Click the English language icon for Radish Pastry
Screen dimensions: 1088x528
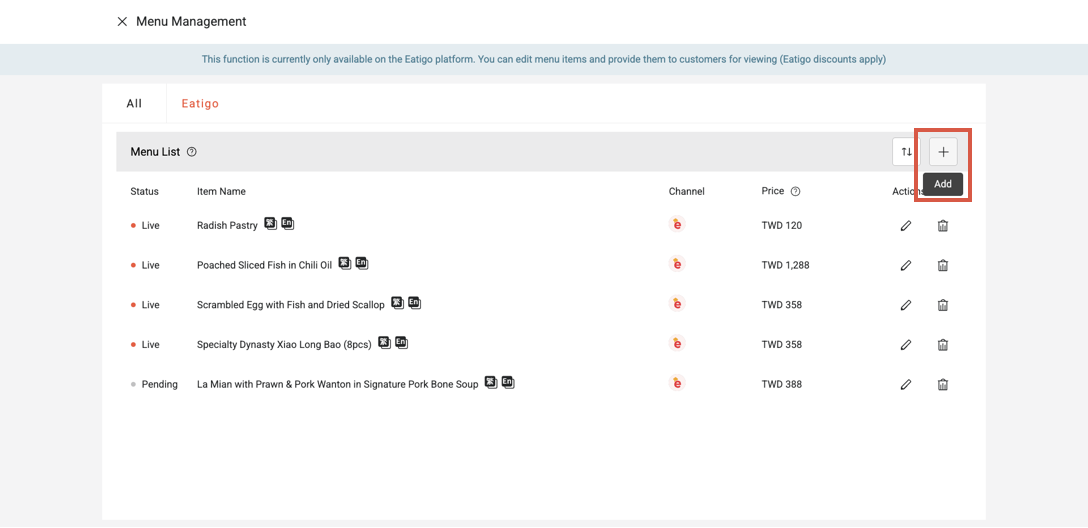[x=287, y=224]
